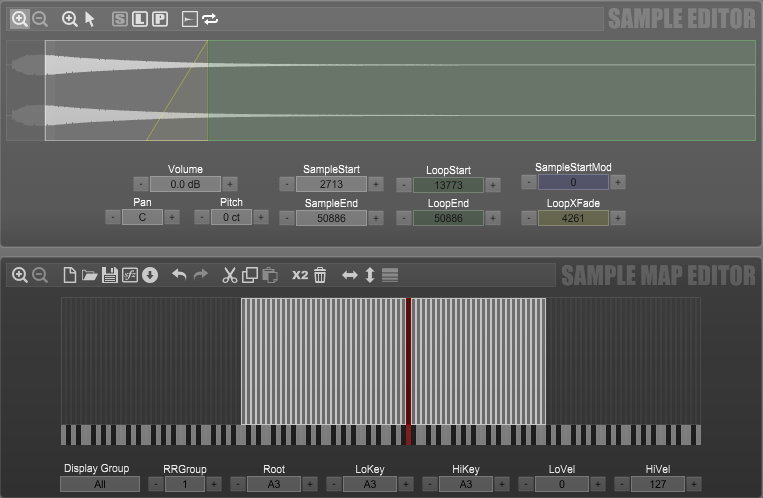The height and width of the screenshot is (498, 763).
Task: Click the Volume 0.0 dB value field
Action: (185, 184)
